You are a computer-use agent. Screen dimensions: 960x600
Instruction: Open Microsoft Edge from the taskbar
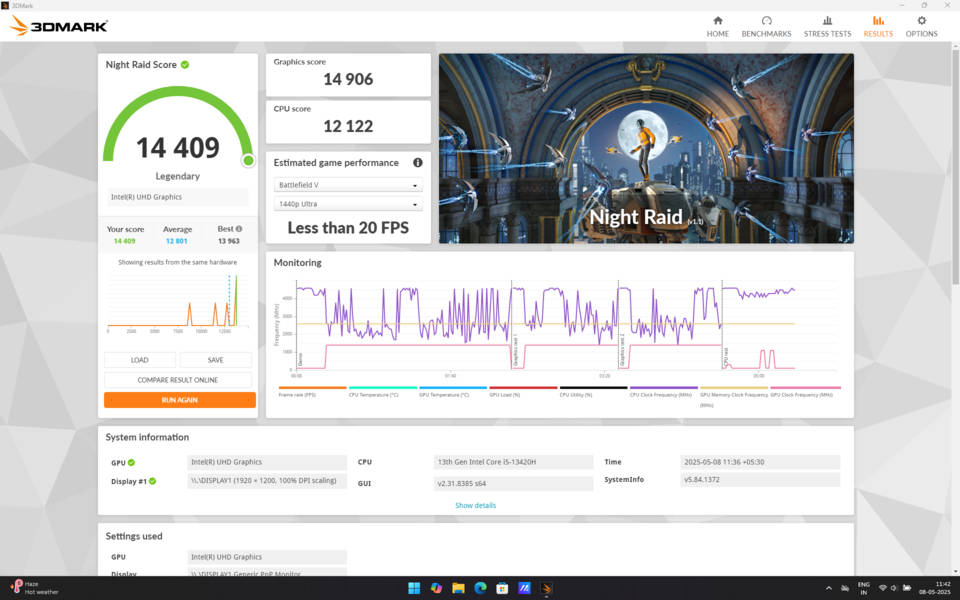coord(480,588)
